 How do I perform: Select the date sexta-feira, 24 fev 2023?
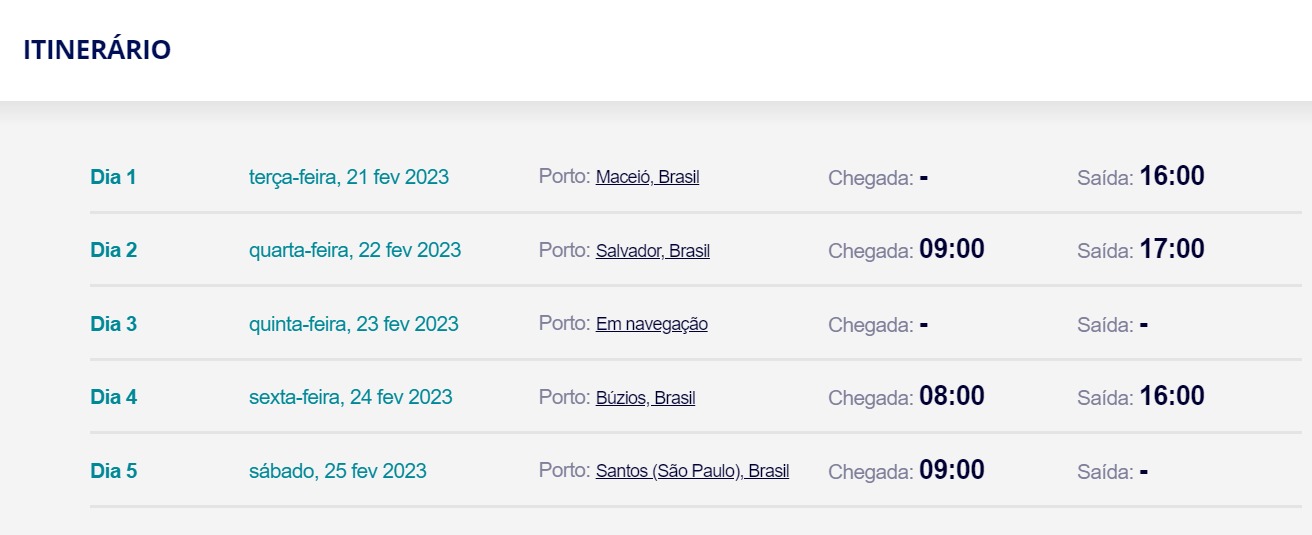(350, 397)
